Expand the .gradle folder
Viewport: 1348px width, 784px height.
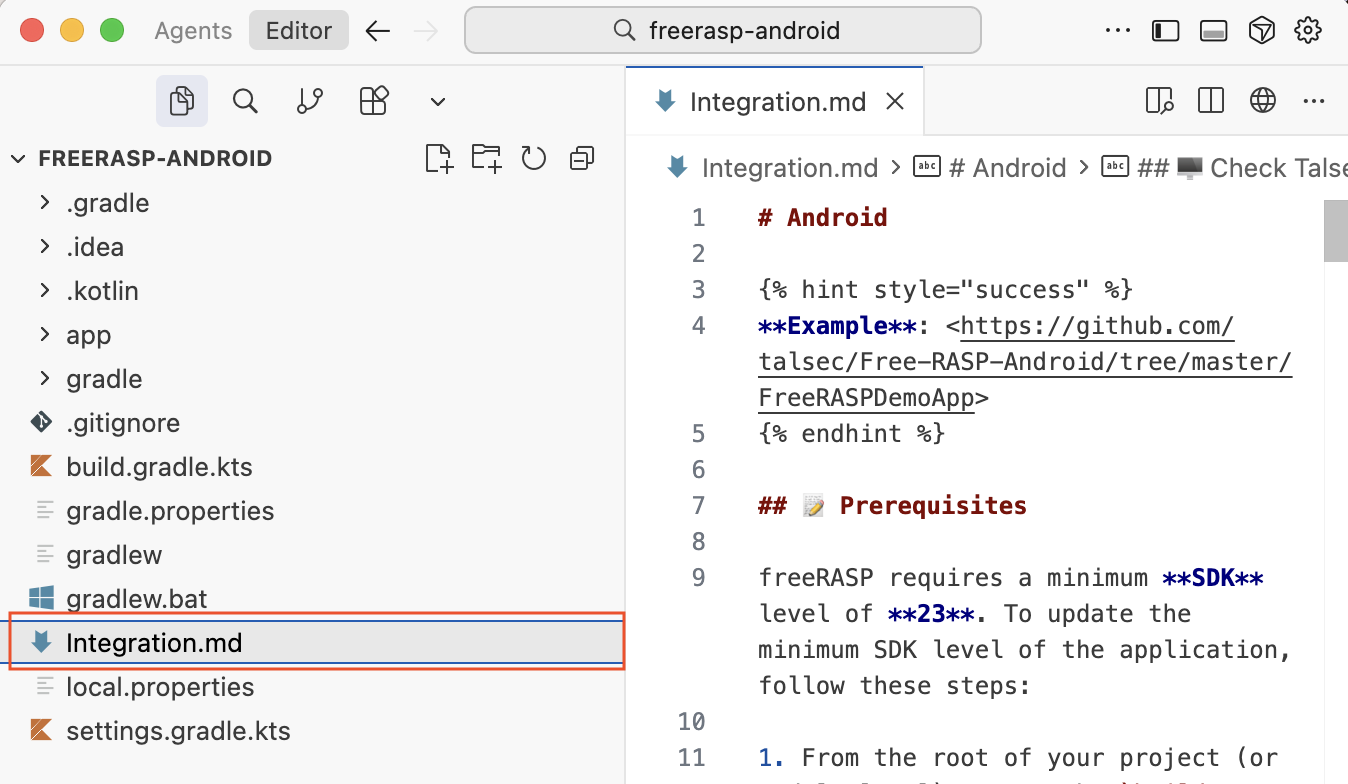tap(107, 203)
